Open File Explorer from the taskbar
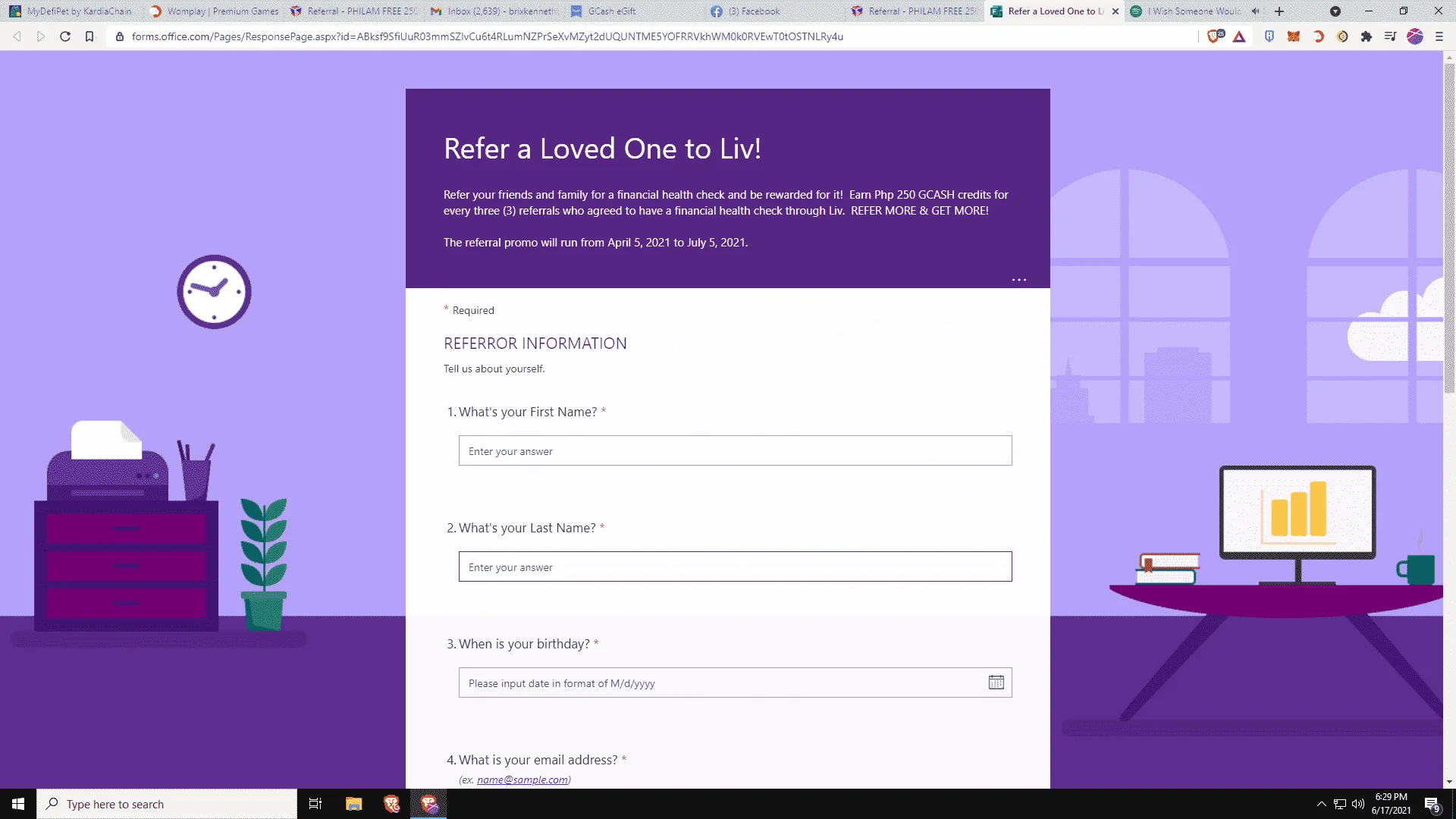Screen dimensions: 1456x819 click(x=353, y=804)
